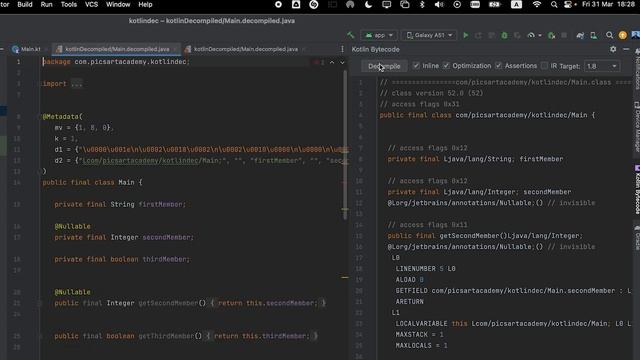Click the '@Metadata(' annotation line
The image size is (640, 360).
62,117
